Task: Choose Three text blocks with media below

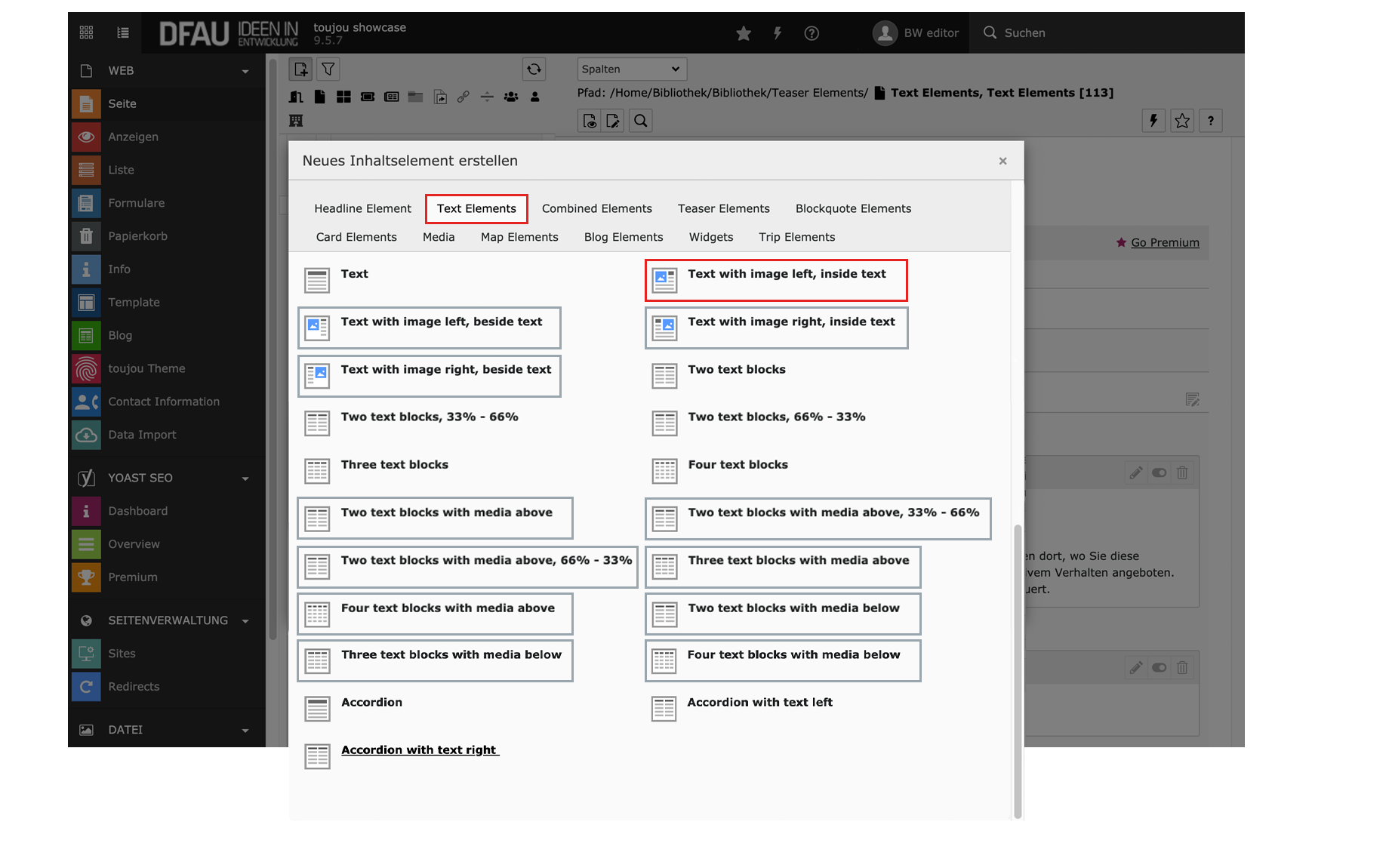Action: (x=436, y=660)
